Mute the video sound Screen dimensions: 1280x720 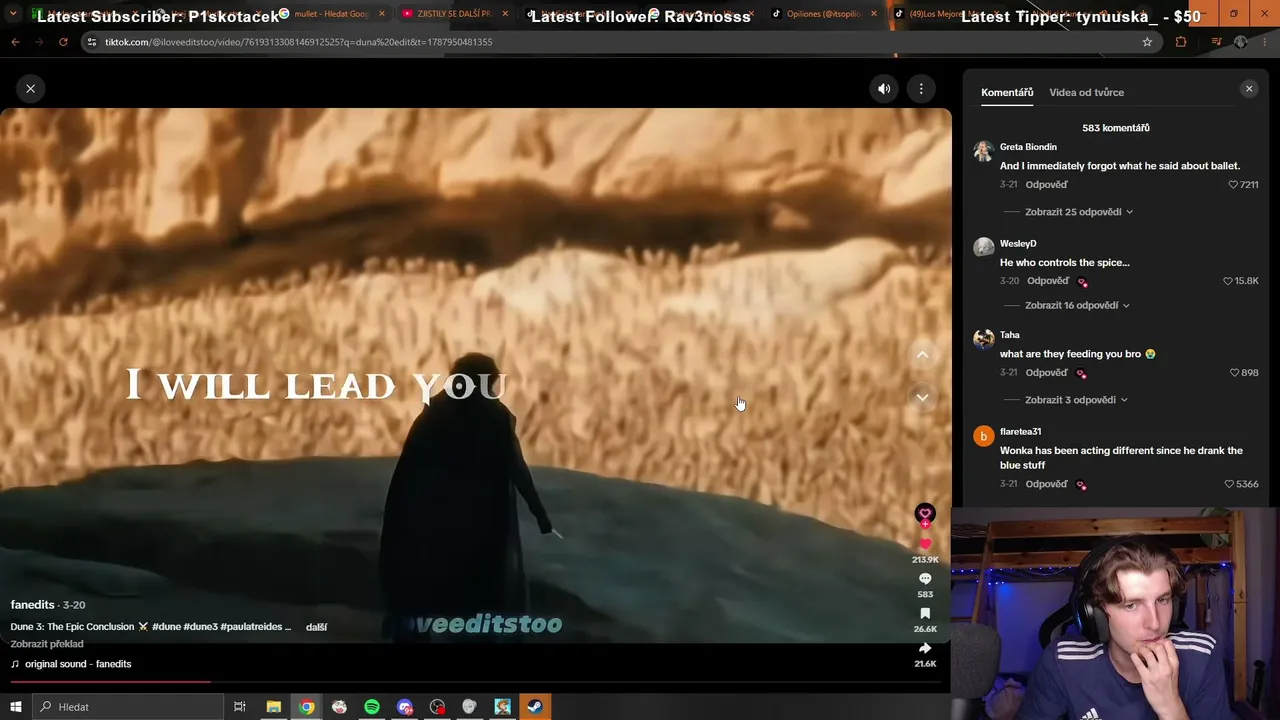pos(884,89)
